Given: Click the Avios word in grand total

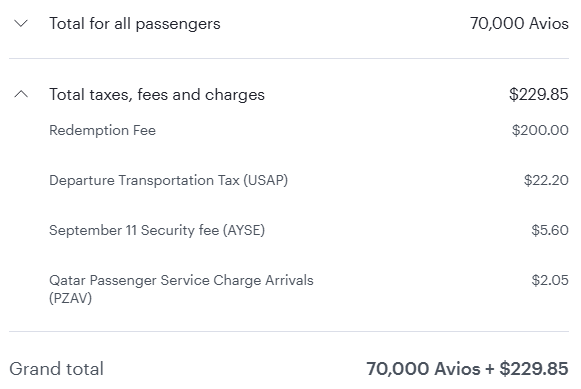Looking at the screenshot, I should [x=457, y=369].
